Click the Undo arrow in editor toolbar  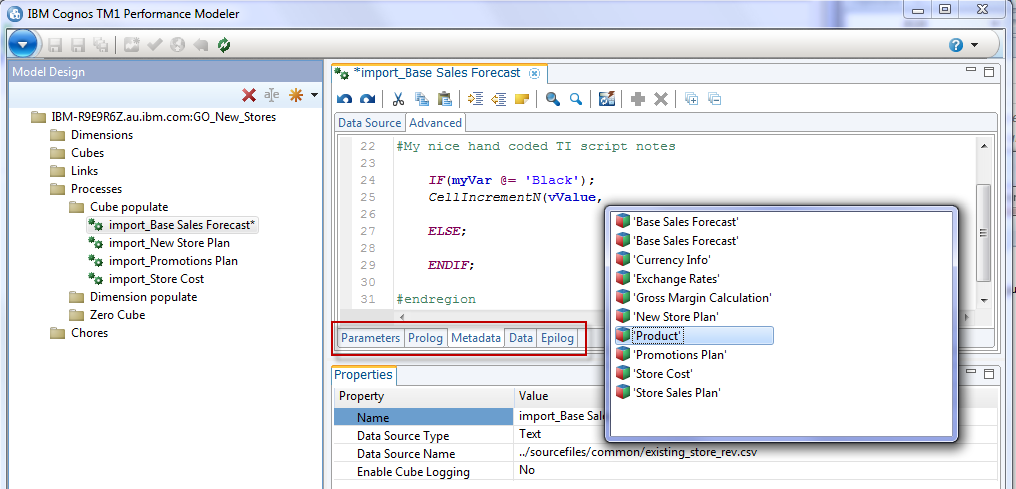point(345,99)
